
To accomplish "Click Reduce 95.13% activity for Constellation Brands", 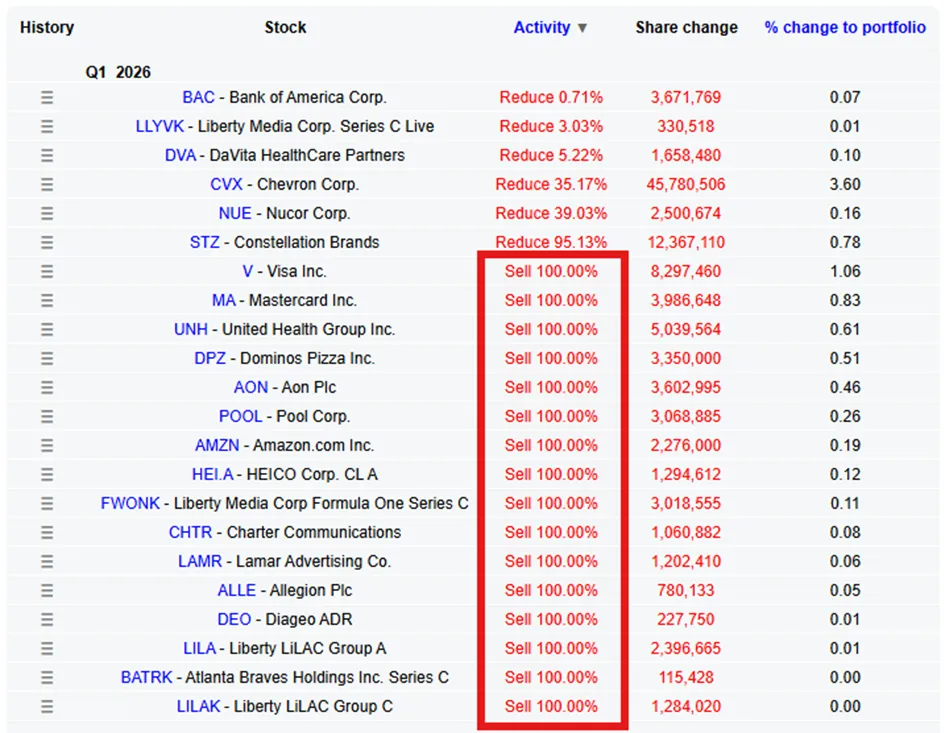I will tap(551, 242).
